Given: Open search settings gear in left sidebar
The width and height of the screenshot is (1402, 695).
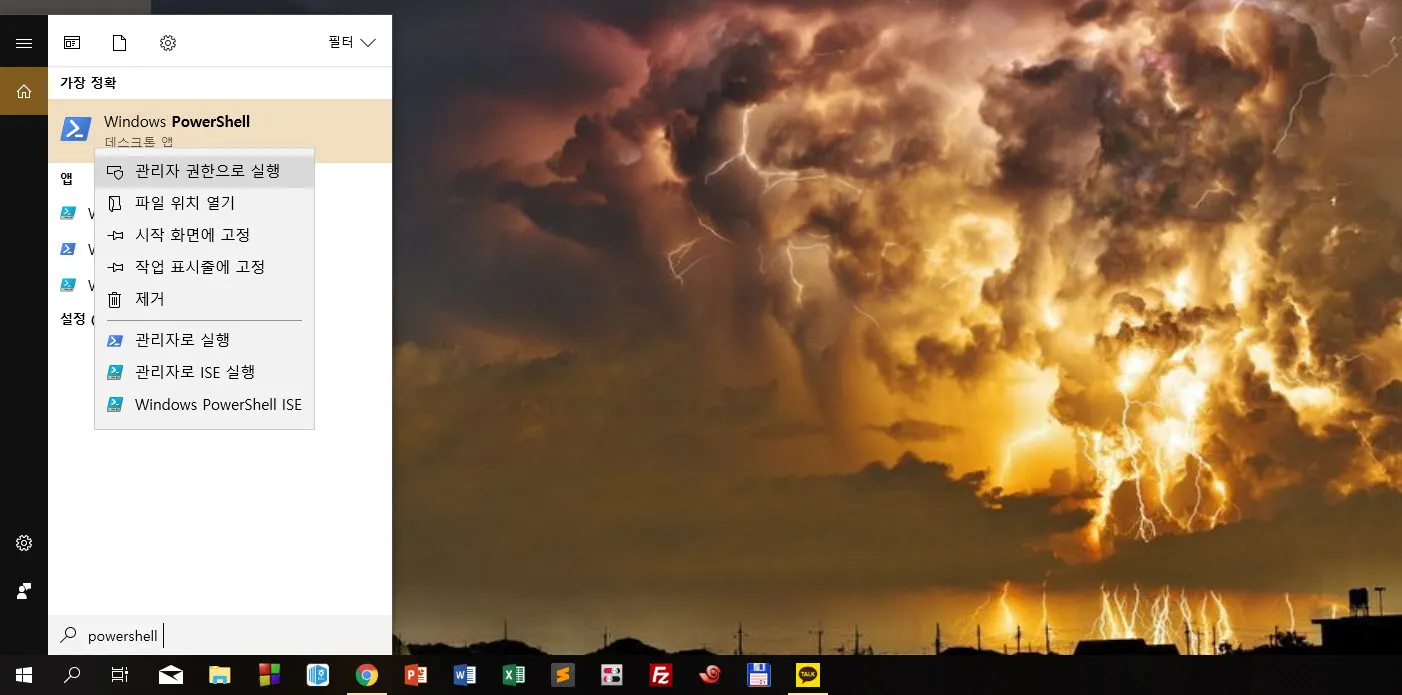Looking at the screenshot, I should [x=24, y=543].
